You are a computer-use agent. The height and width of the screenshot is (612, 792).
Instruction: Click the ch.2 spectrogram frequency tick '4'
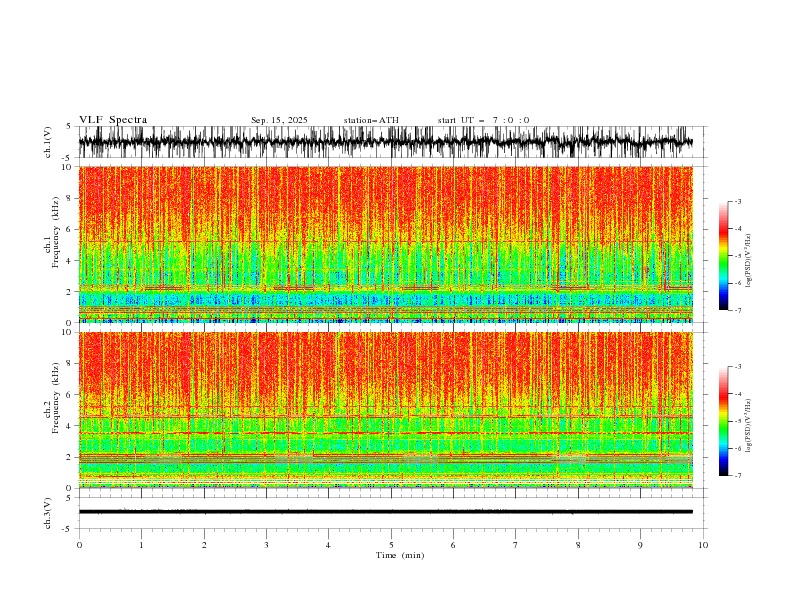pyautogui.click(x=71, y=426)
